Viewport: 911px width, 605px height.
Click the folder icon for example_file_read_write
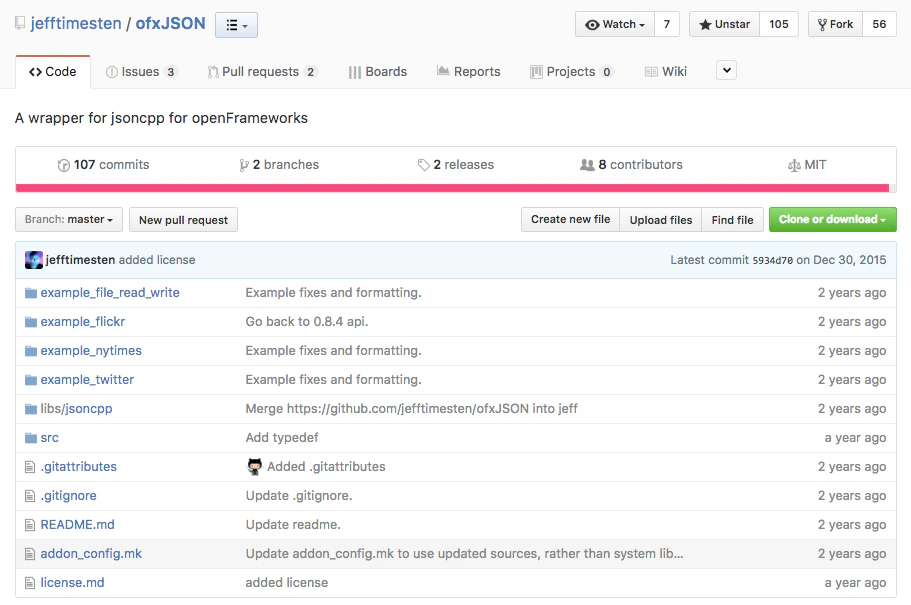point(31,293)
